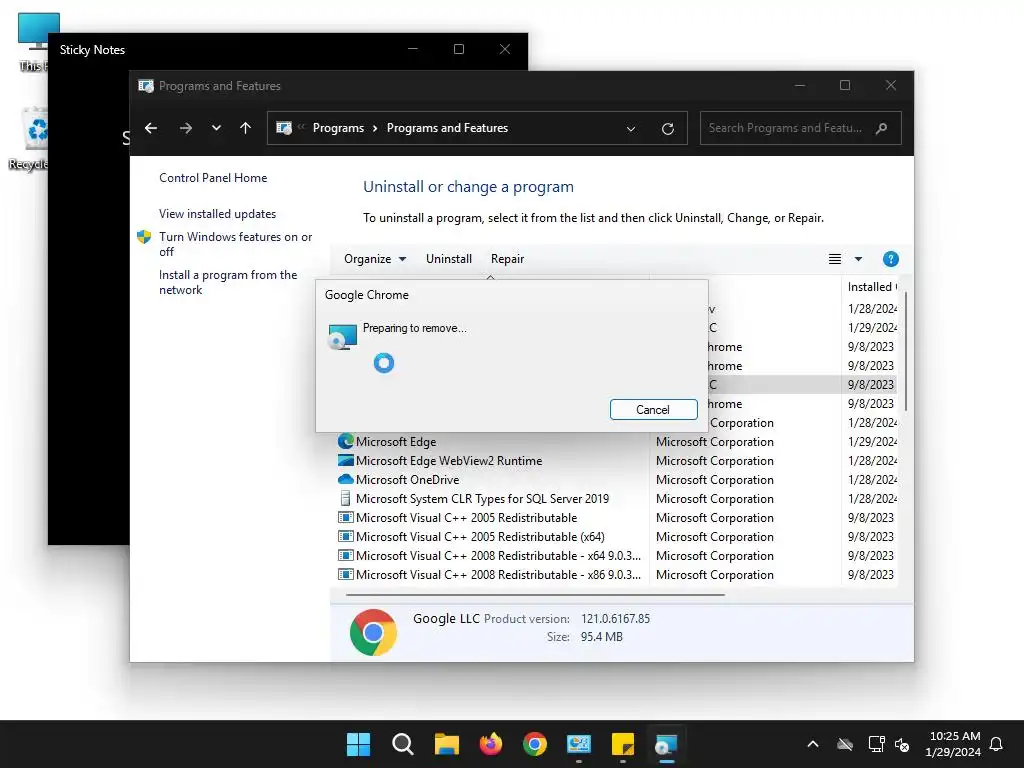Screen dimensions: 1024x768
Task: Click the installer icon in Chrome dialog
Action: [x=343, y=336]
